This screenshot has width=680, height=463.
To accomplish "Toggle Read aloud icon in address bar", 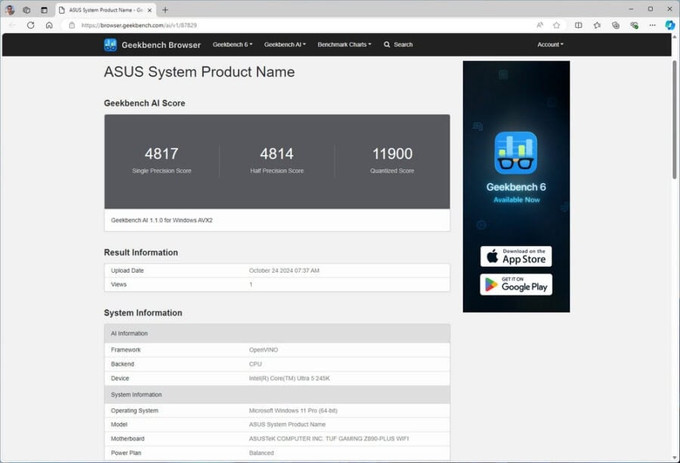I will click(x=539, y=25).
